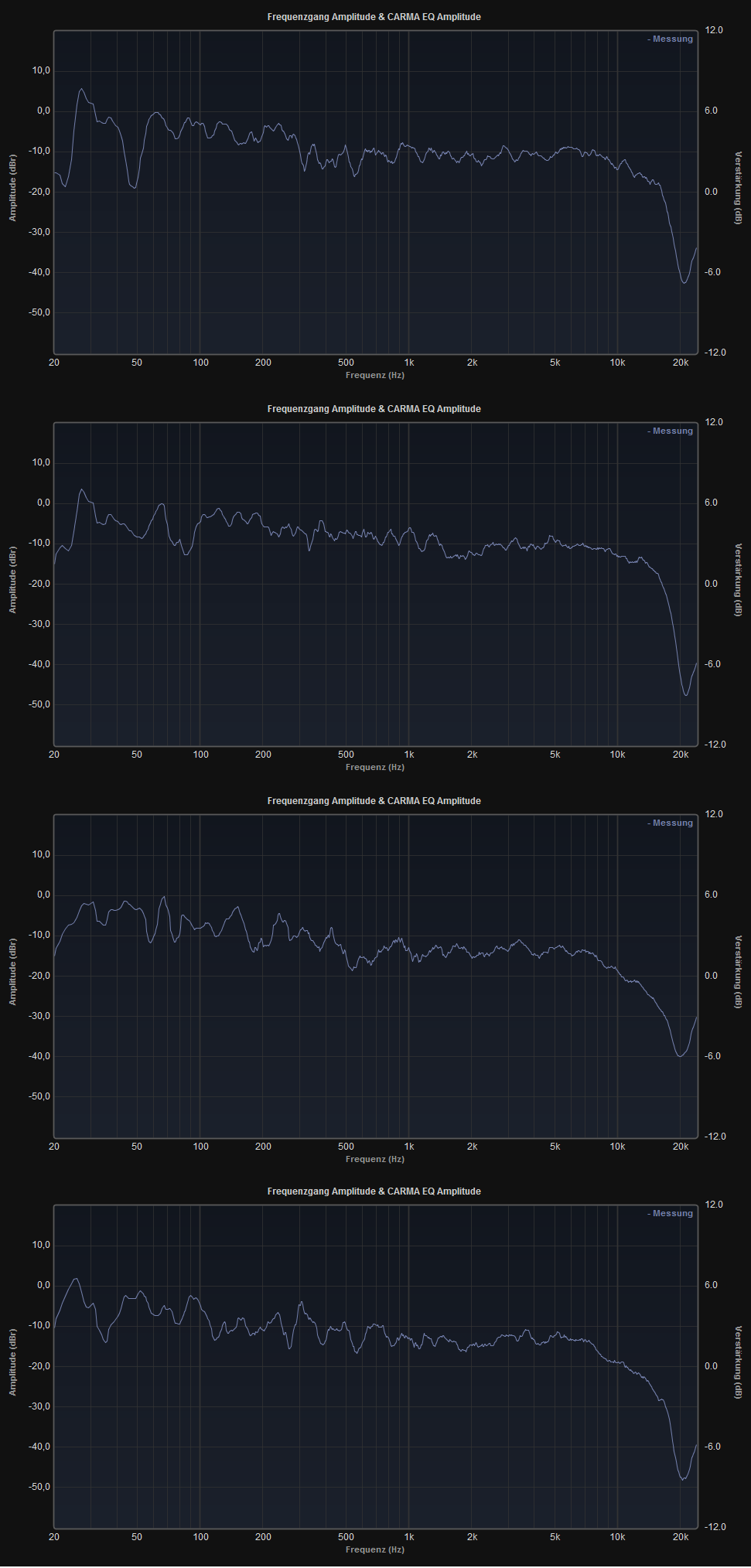Toggle the Messung legend in the fourth chart
This screenshot has width=751, height=1568.
pyautogui.click(x=670, y=1214)
